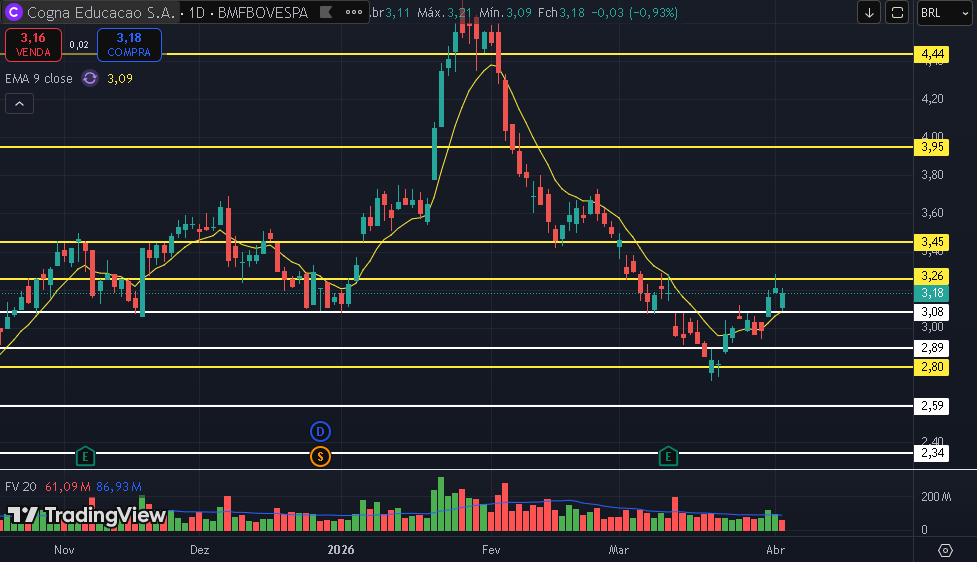Click the blue volume value 86,93 M
Viewport: 977px width, 562px height.
coord(118,487)
